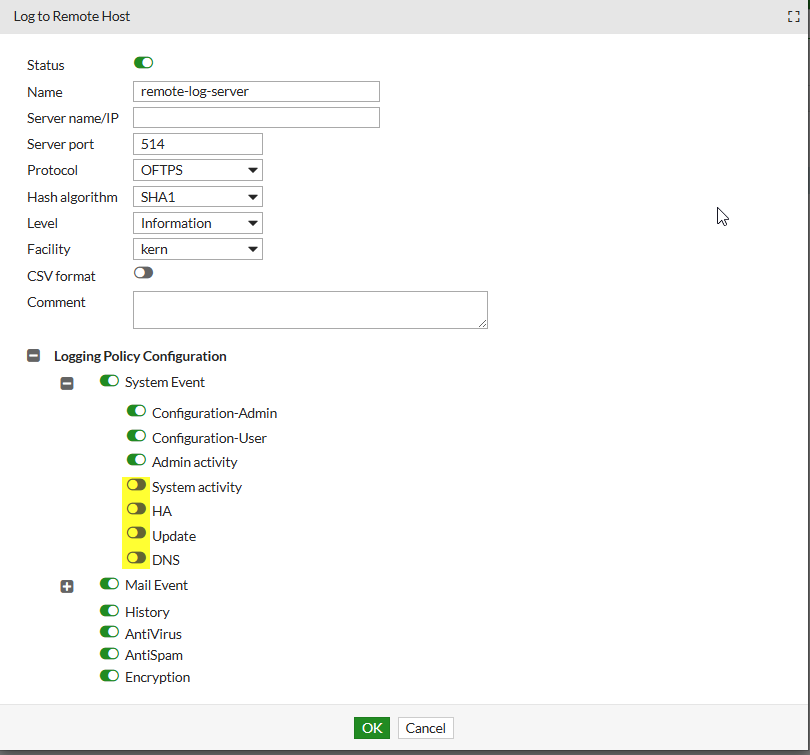Disable Configuration-Admin logging
The height and width of the screenshot is (755, 810).
point(136,410)
